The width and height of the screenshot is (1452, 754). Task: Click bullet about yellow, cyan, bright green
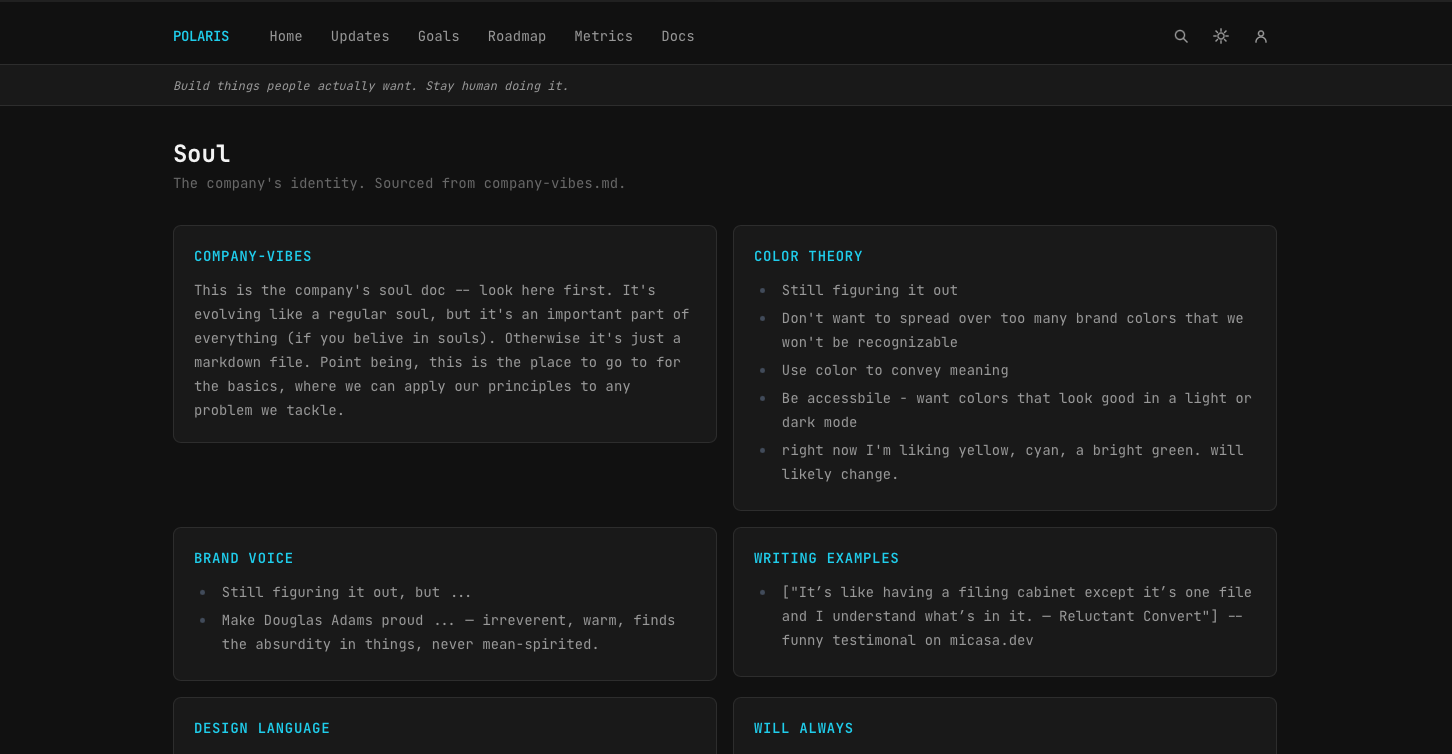(1013, 462)
